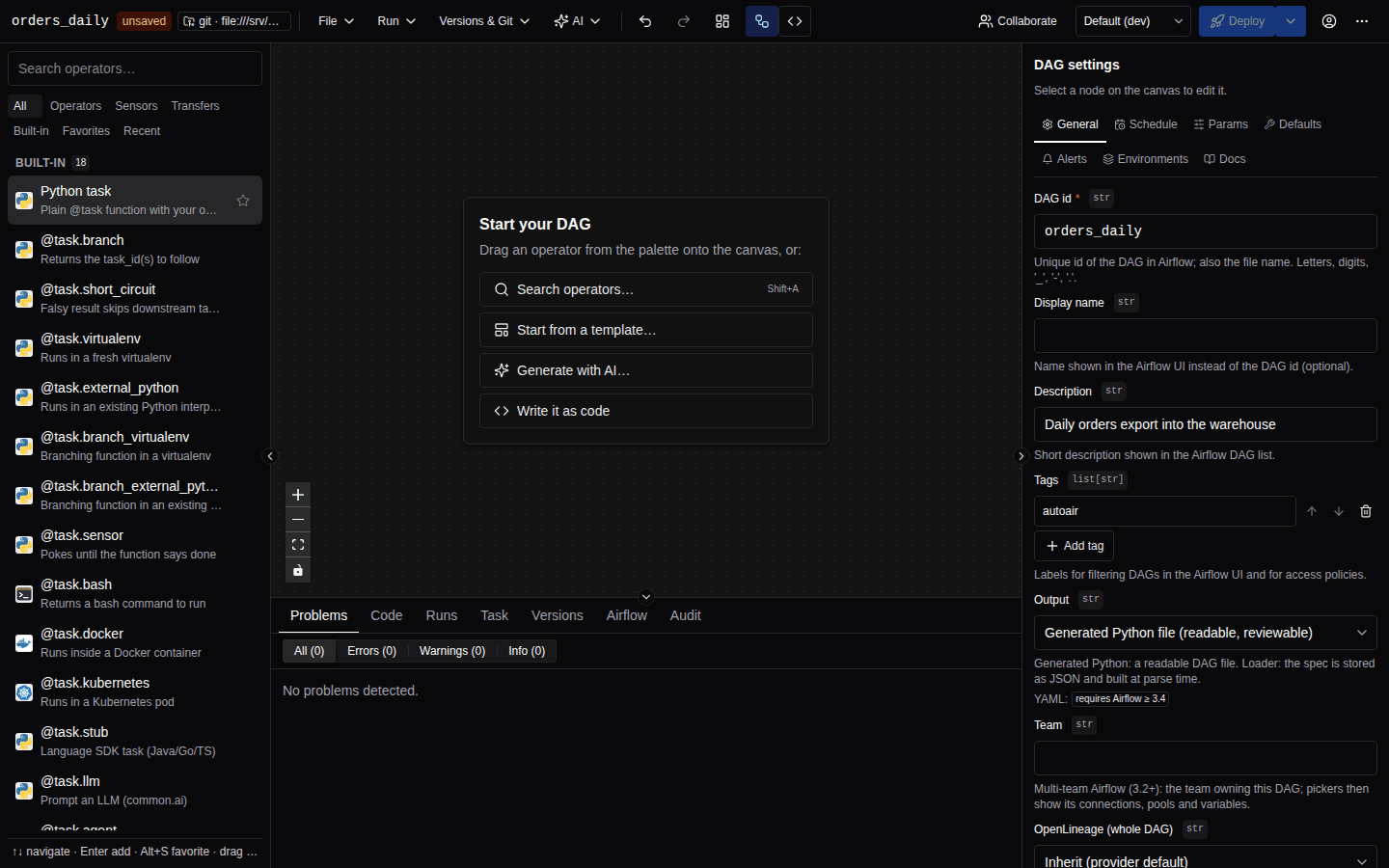
Task: Undo the last change in the toolbar
Action: (x=645, y=21)
